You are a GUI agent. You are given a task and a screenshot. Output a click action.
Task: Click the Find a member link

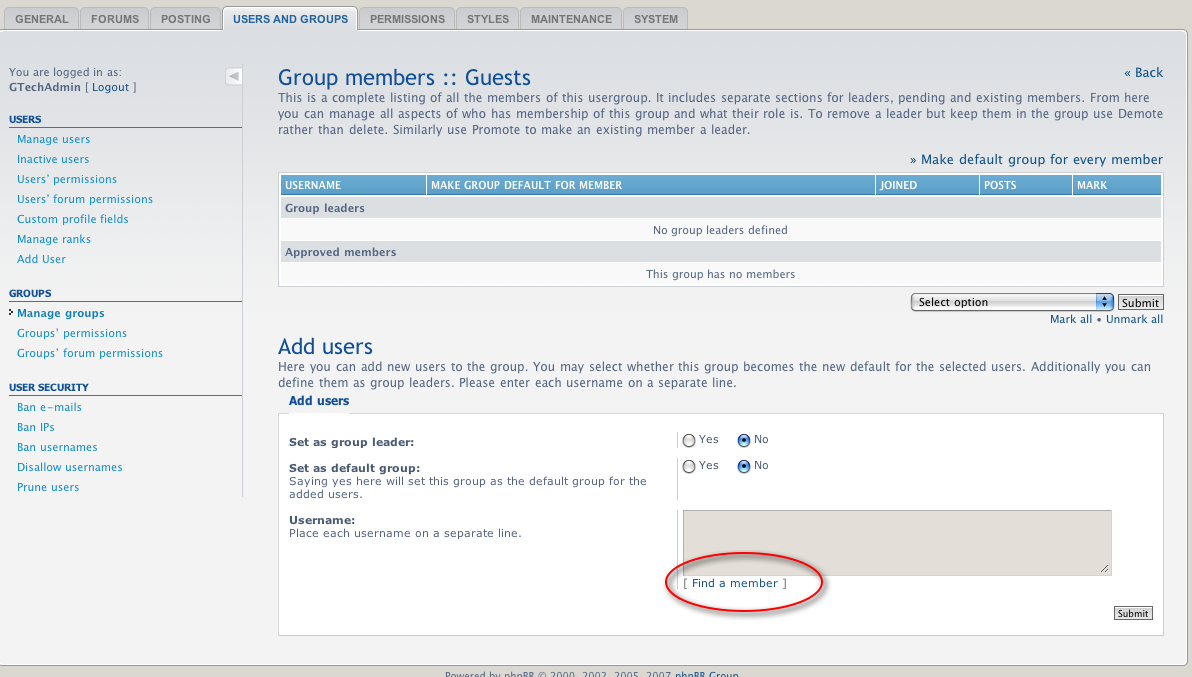tap(734, 584)
